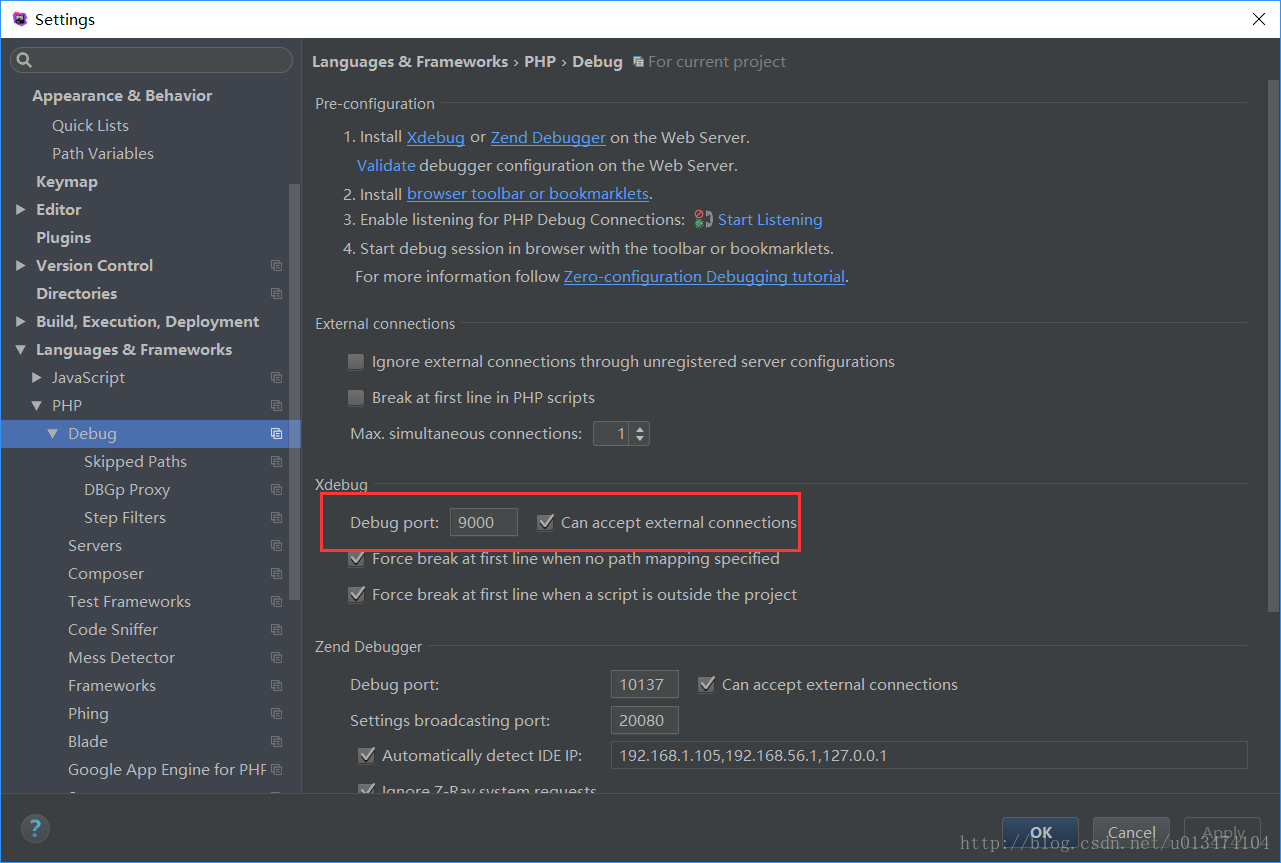Enable ignore external connections through unregistered servers
The image size is (1281, 863).
355,361
